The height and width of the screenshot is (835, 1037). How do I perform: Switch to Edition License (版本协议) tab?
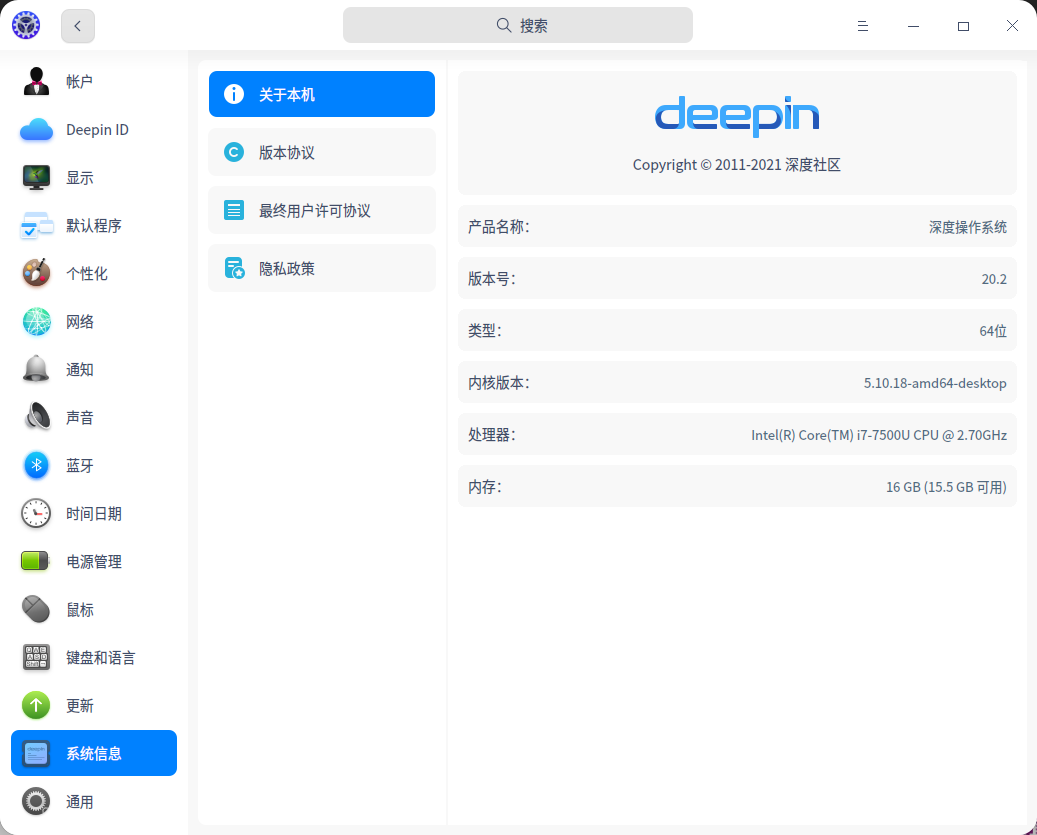click(x=322, y=152)
